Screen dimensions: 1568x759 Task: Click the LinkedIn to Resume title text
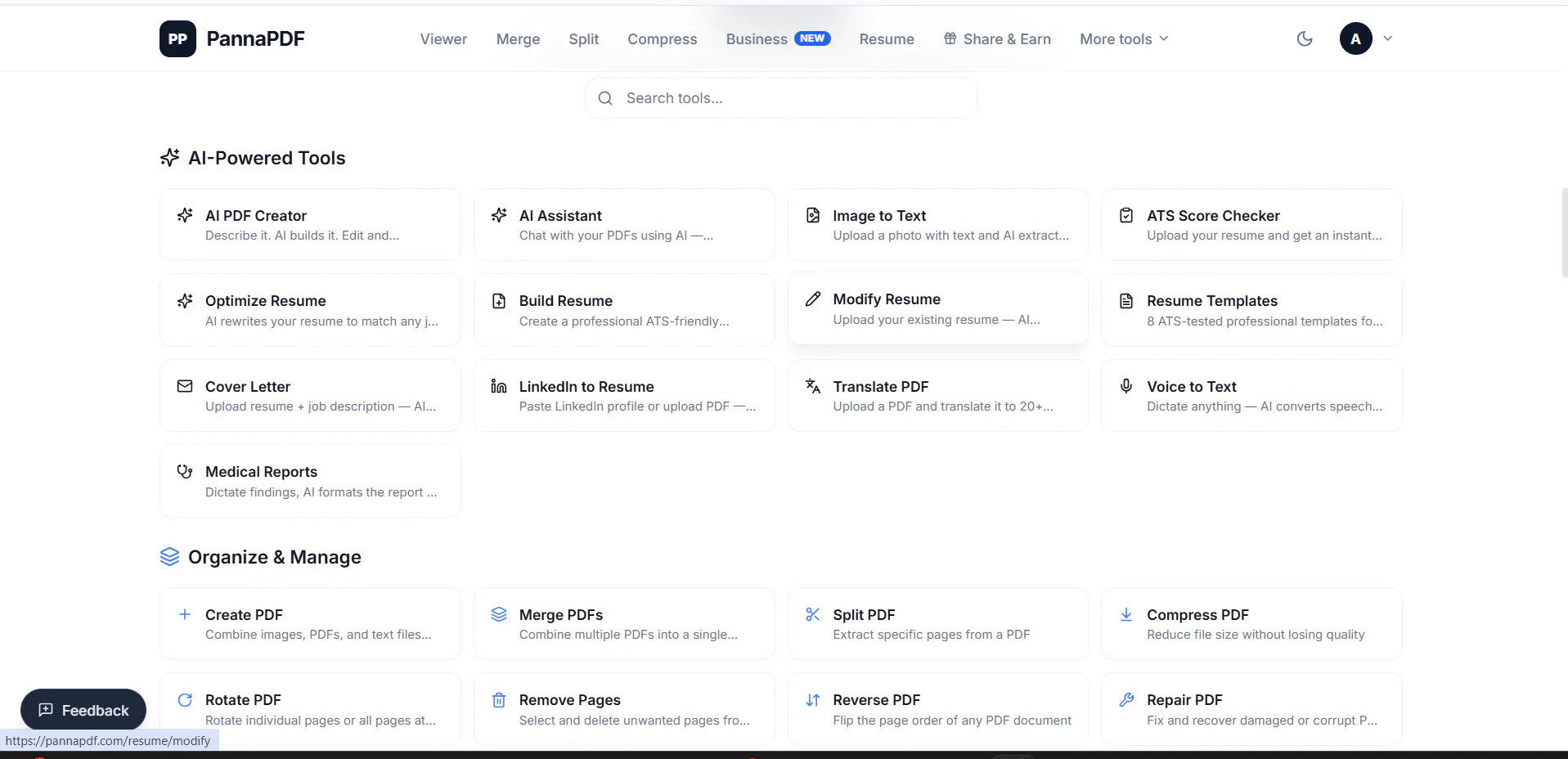pyautogui.click(x=586, y=387)
